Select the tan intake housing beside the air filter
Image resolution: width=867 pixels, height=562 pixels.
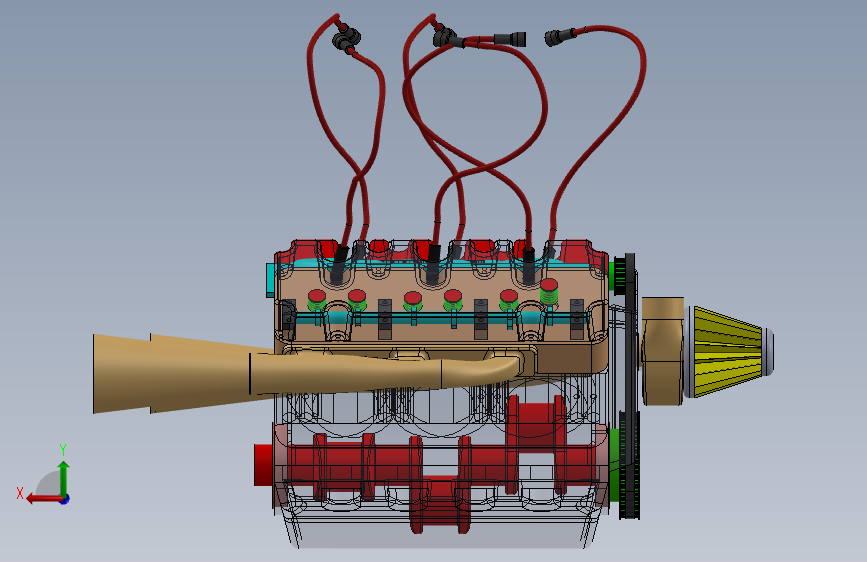662,351
